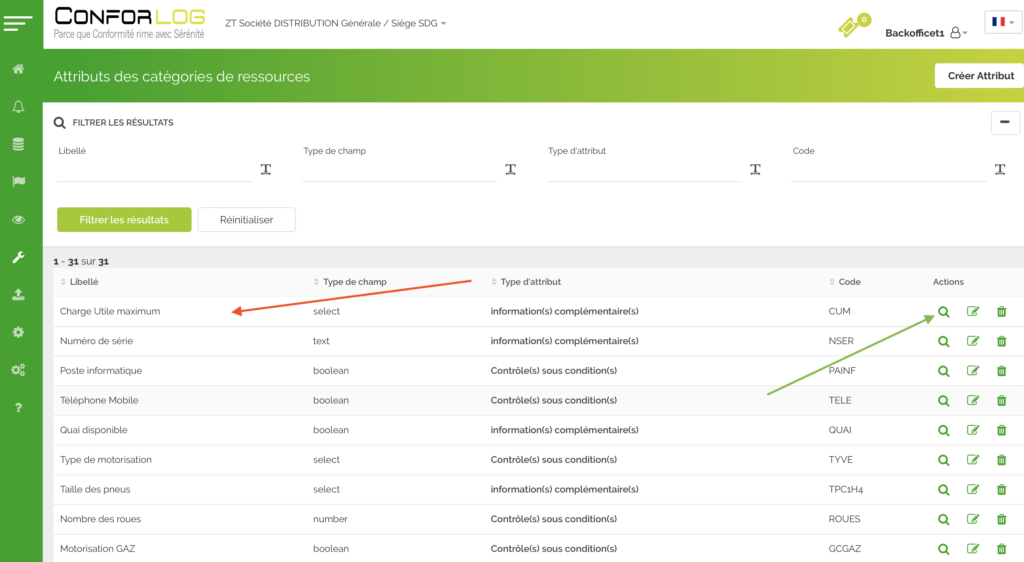The image size is (1024, 562).
Task: Click the question mark help icon
Action: click(18, 407)
